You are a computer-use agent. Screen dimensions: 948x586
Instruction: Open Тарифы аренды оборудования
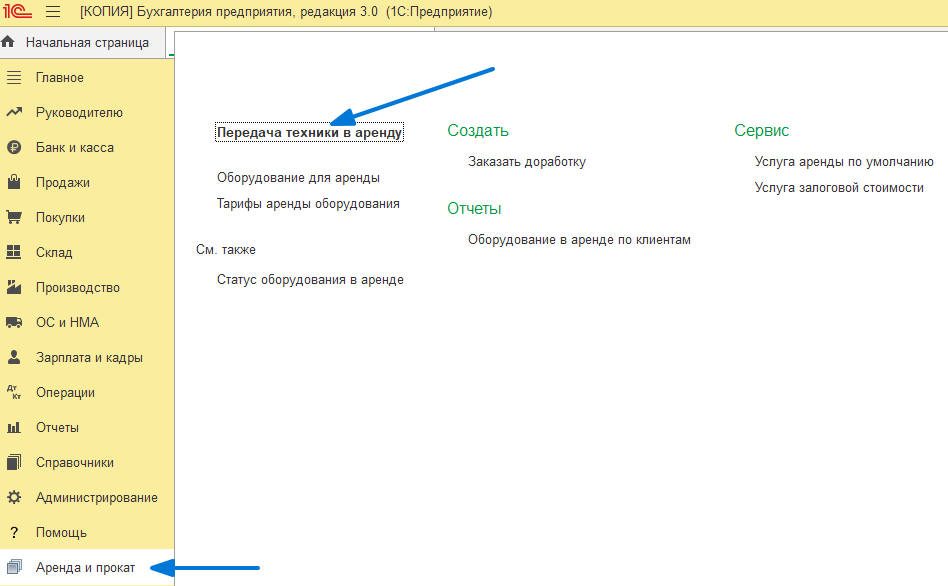point(308,204)
